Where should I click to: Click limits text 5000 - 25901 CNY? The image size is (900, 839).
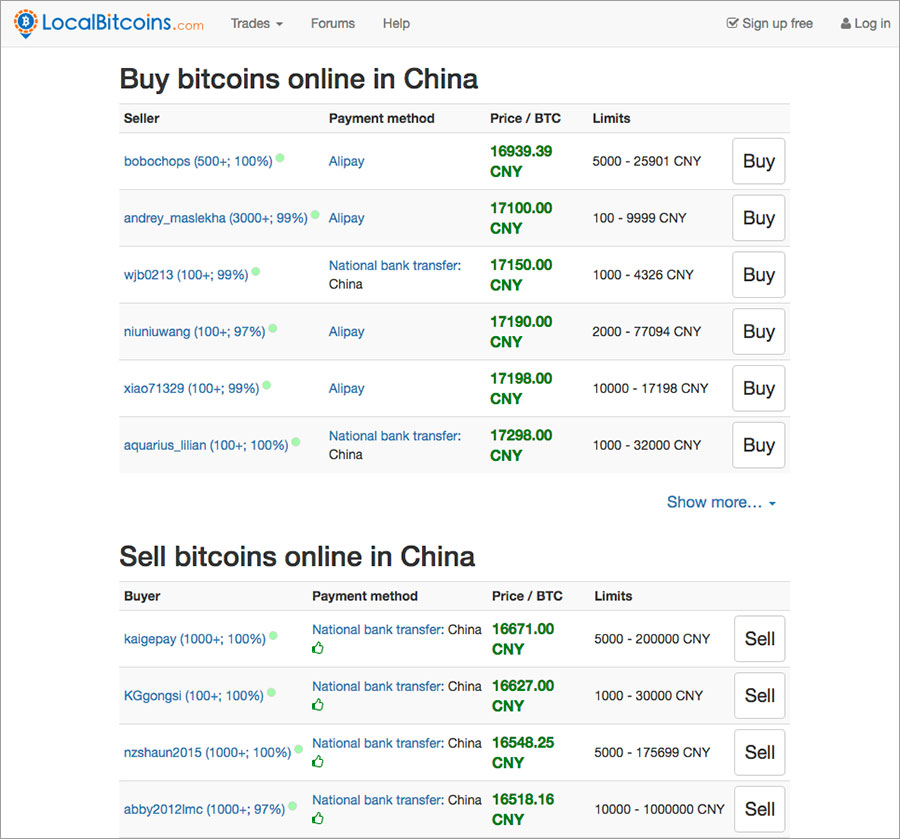click(647, 161)
